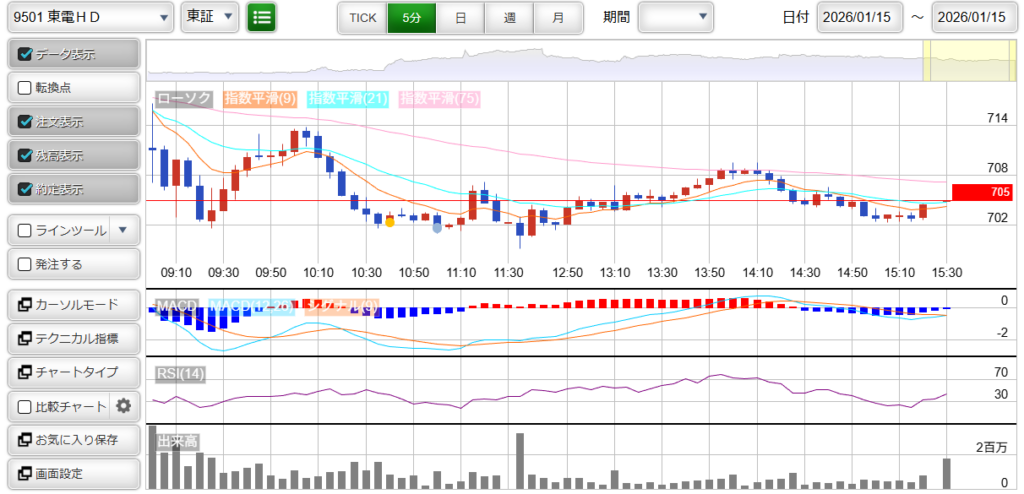Open the 期間 period dropdown

pos(675,17)
